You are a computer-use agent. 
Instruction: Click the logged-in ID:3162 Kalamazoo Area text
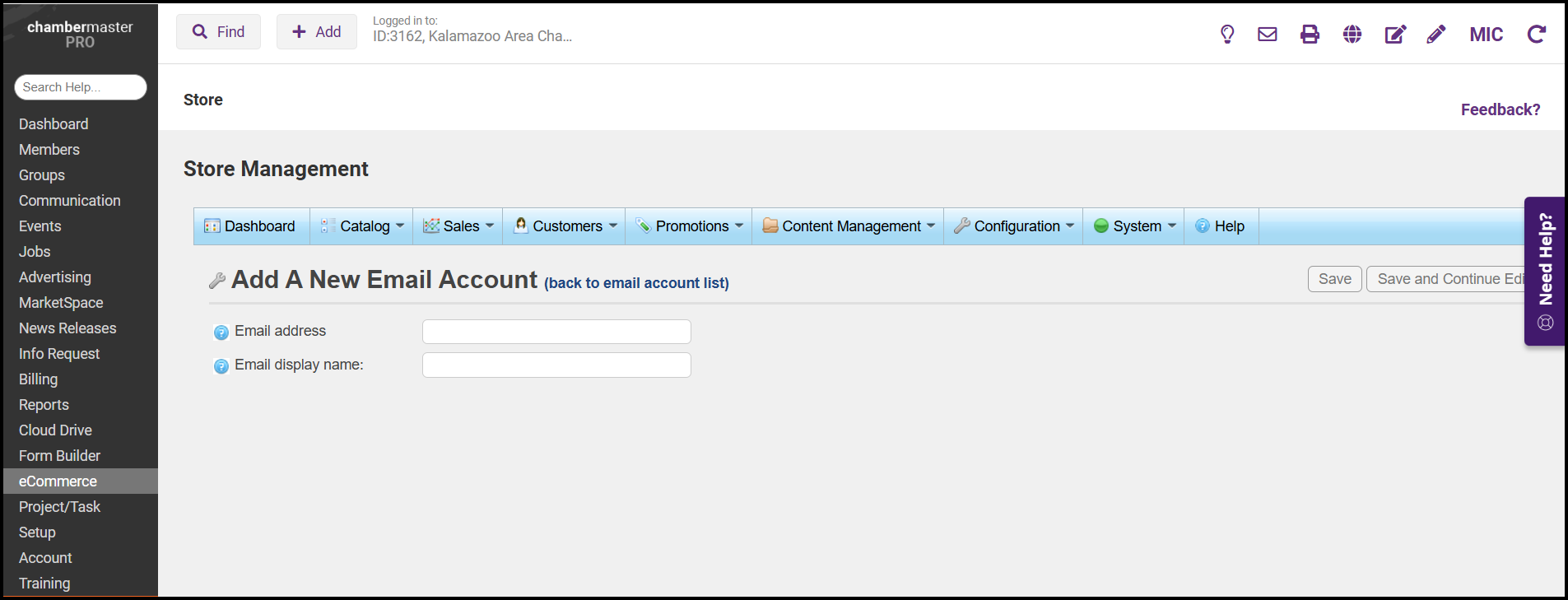pyautogui.click(x=472, y=36)
